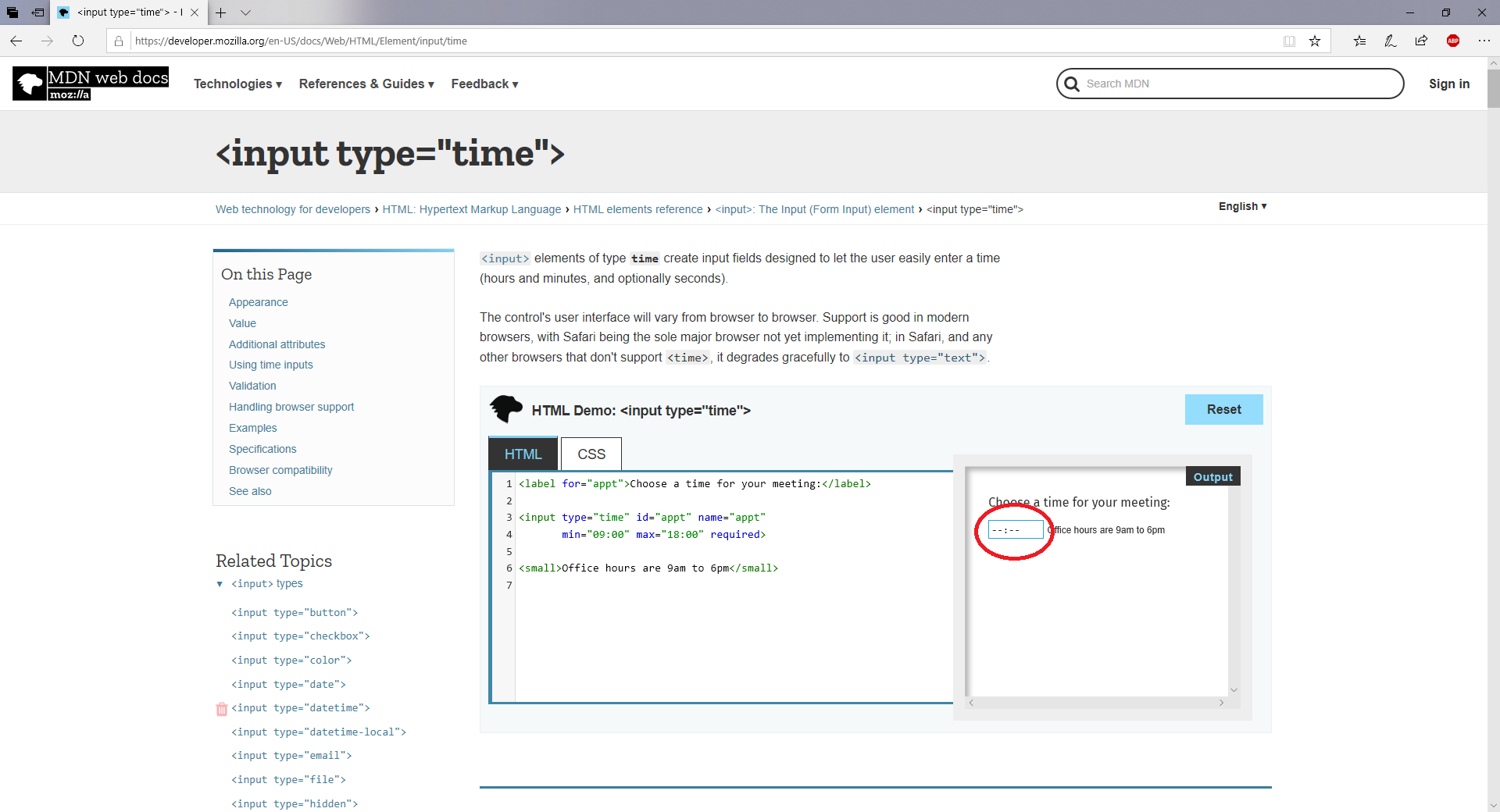
Task: Click the Back navigation arrow
Action: click(16, 41)
